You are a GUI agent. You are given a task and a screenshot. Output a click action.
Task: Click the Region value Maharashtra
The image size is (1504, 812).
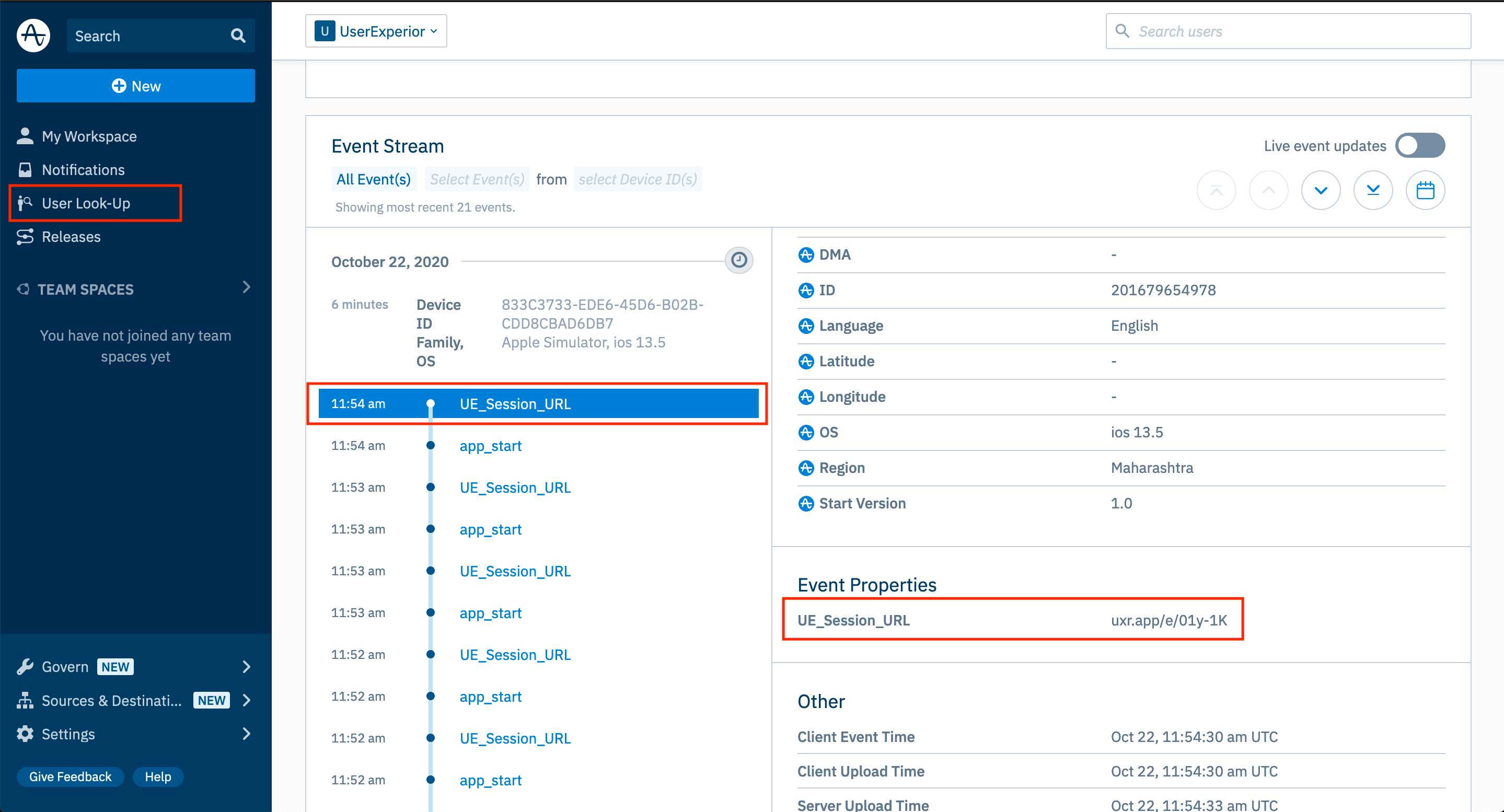[x=1152, y=468]
